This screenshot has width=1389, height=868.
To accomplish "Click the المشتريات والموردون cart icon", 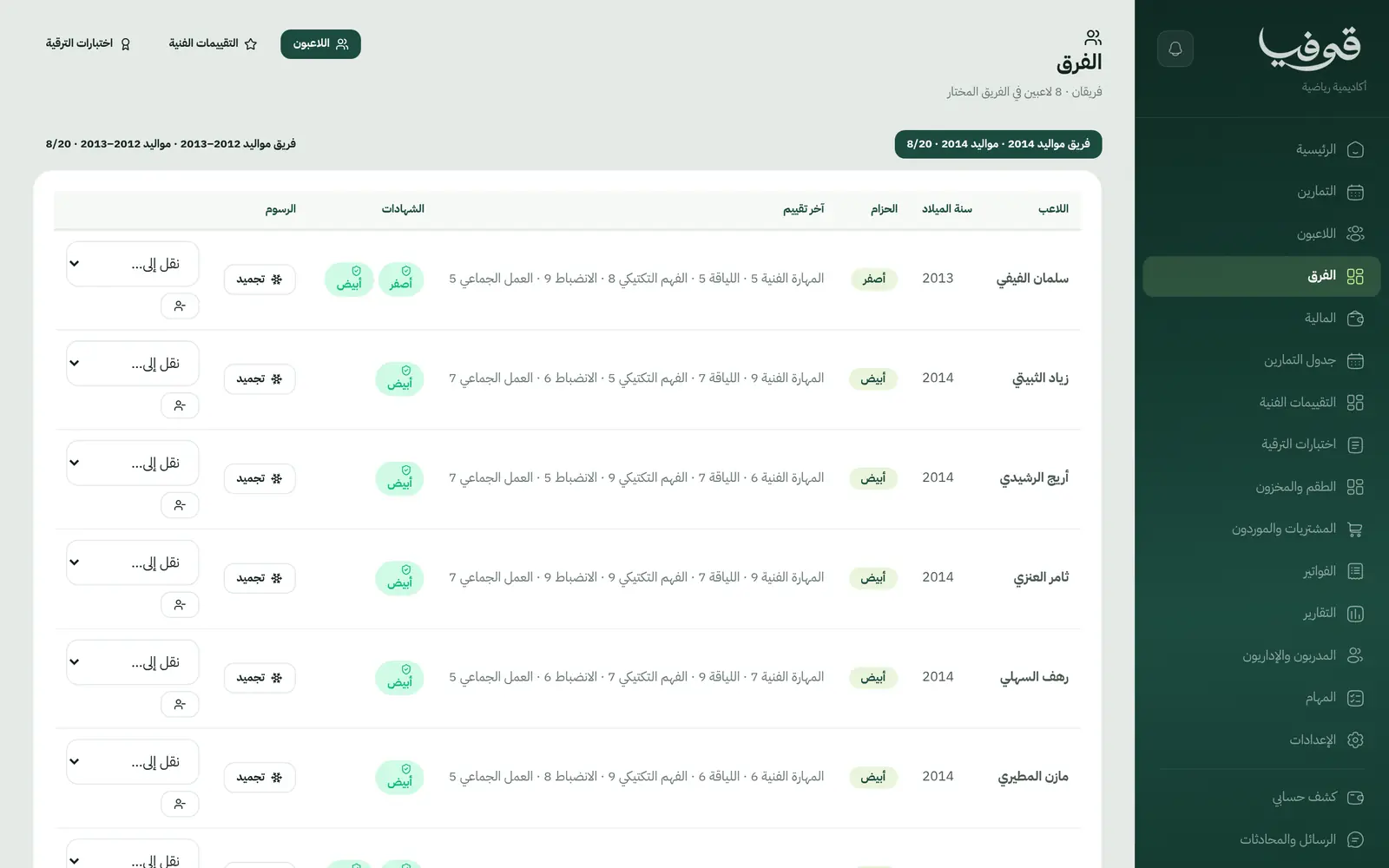I will (1355, 529).
